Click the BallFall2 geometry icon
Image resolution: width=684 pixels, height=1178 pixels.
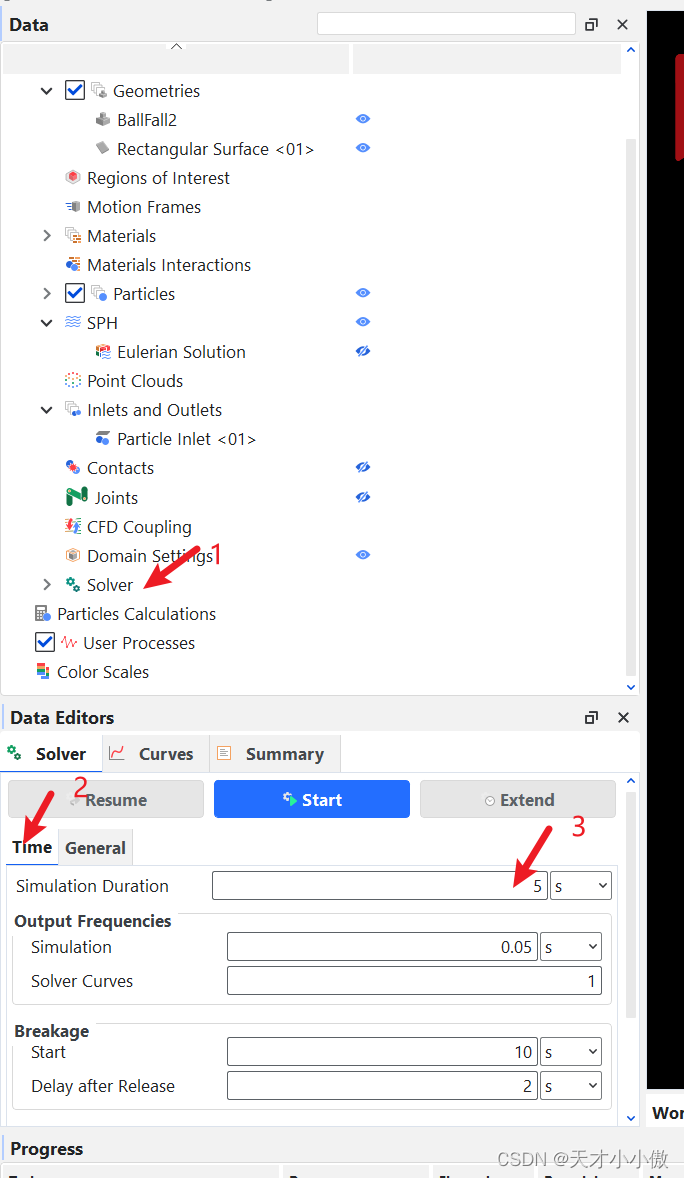click(x=103, y=119)
